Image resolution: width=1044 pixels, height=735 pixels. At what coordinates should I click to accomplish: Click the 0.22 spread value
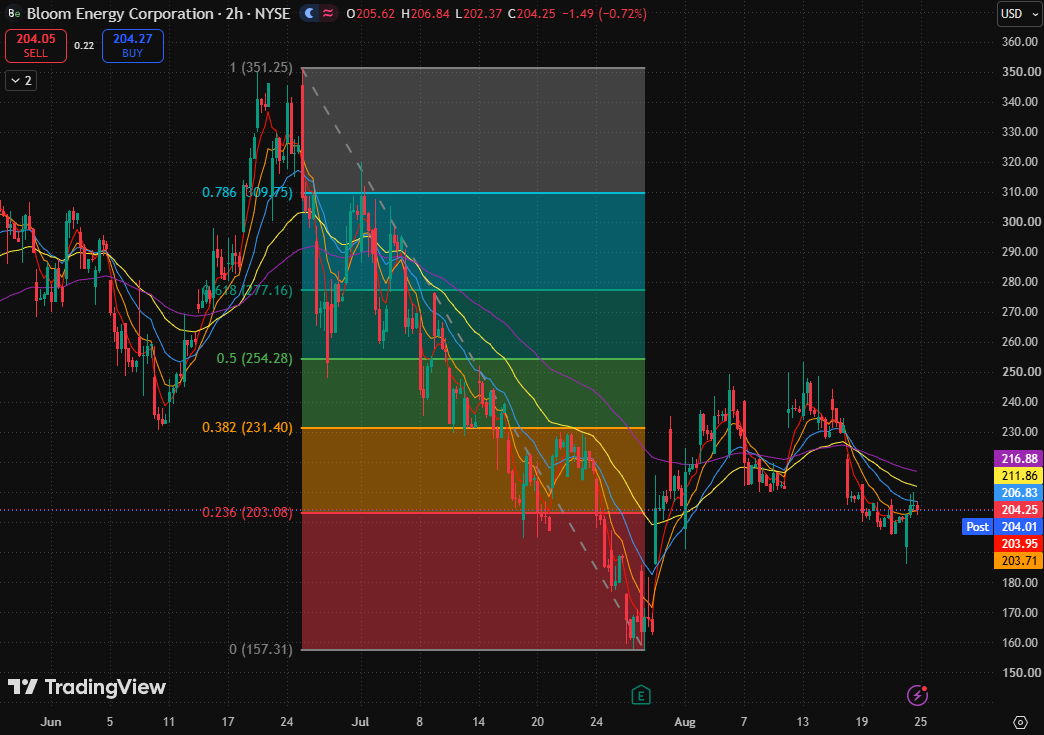pyautogui.click(x=84, y=46)
